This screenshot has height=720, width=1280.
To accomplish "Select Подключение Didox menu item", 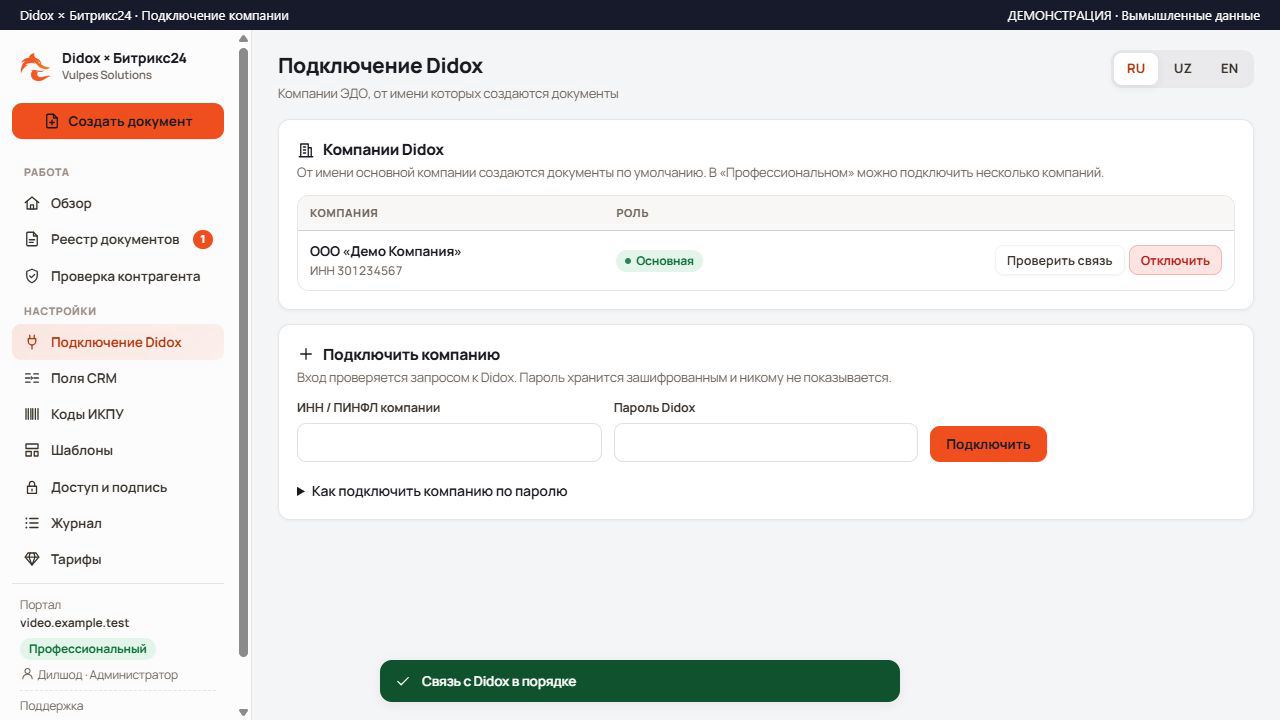I will coord(118,342).
